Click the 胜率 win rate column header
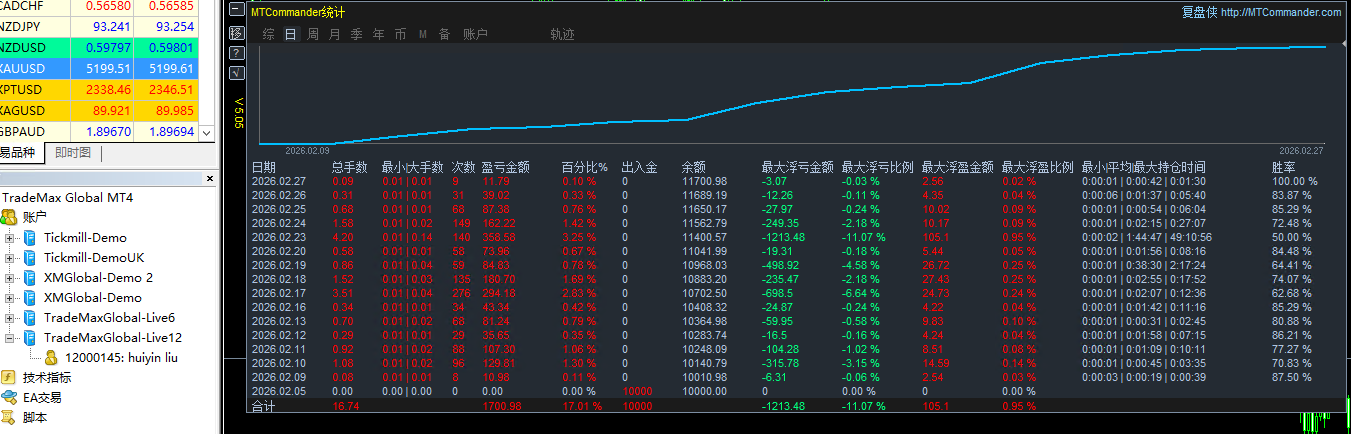Viewport: 1351px width, 434px height. pos(1283,167)
